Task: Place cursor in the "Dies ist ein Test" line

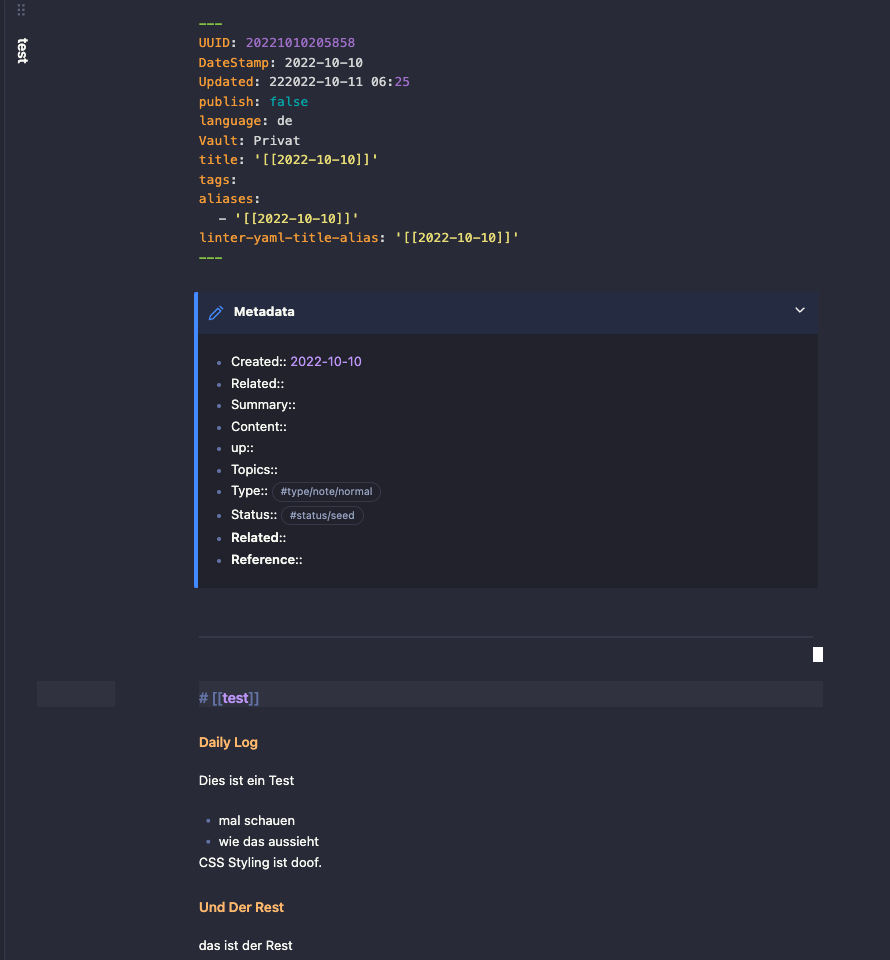Action: pyautogui.click(x=245, y=780)
